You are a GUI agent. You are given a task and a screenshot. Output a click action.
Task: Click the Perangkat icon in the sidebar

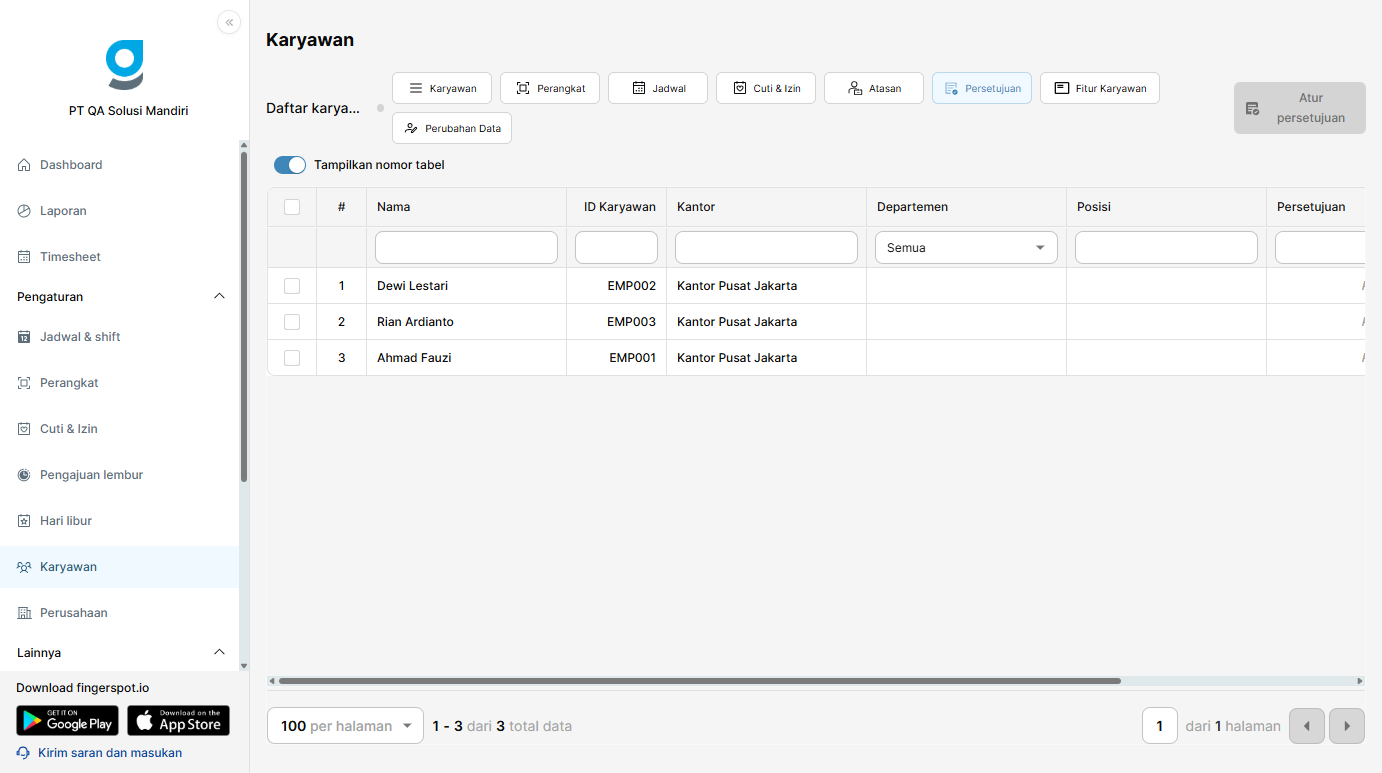24,383
